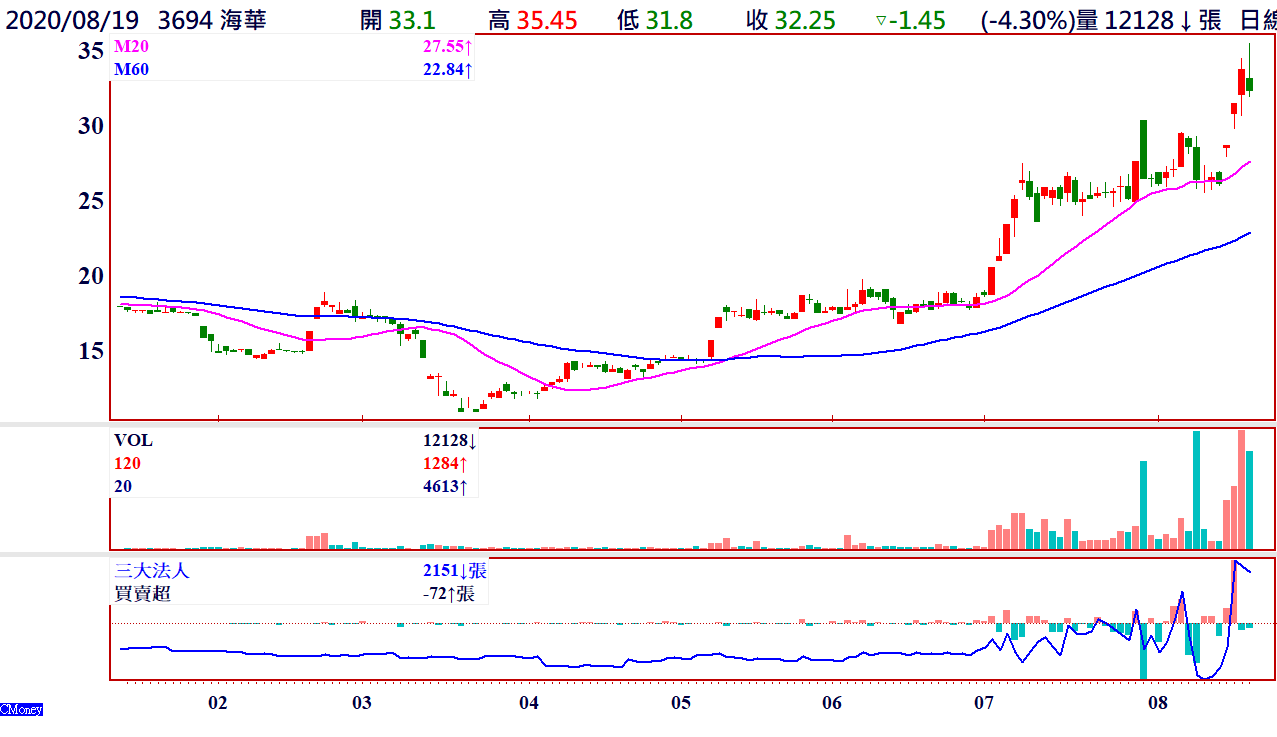1277x737 pixels.
Task: Click the 收 32.25 closing price
Action: pyautogui.click(x=790, y=20)
